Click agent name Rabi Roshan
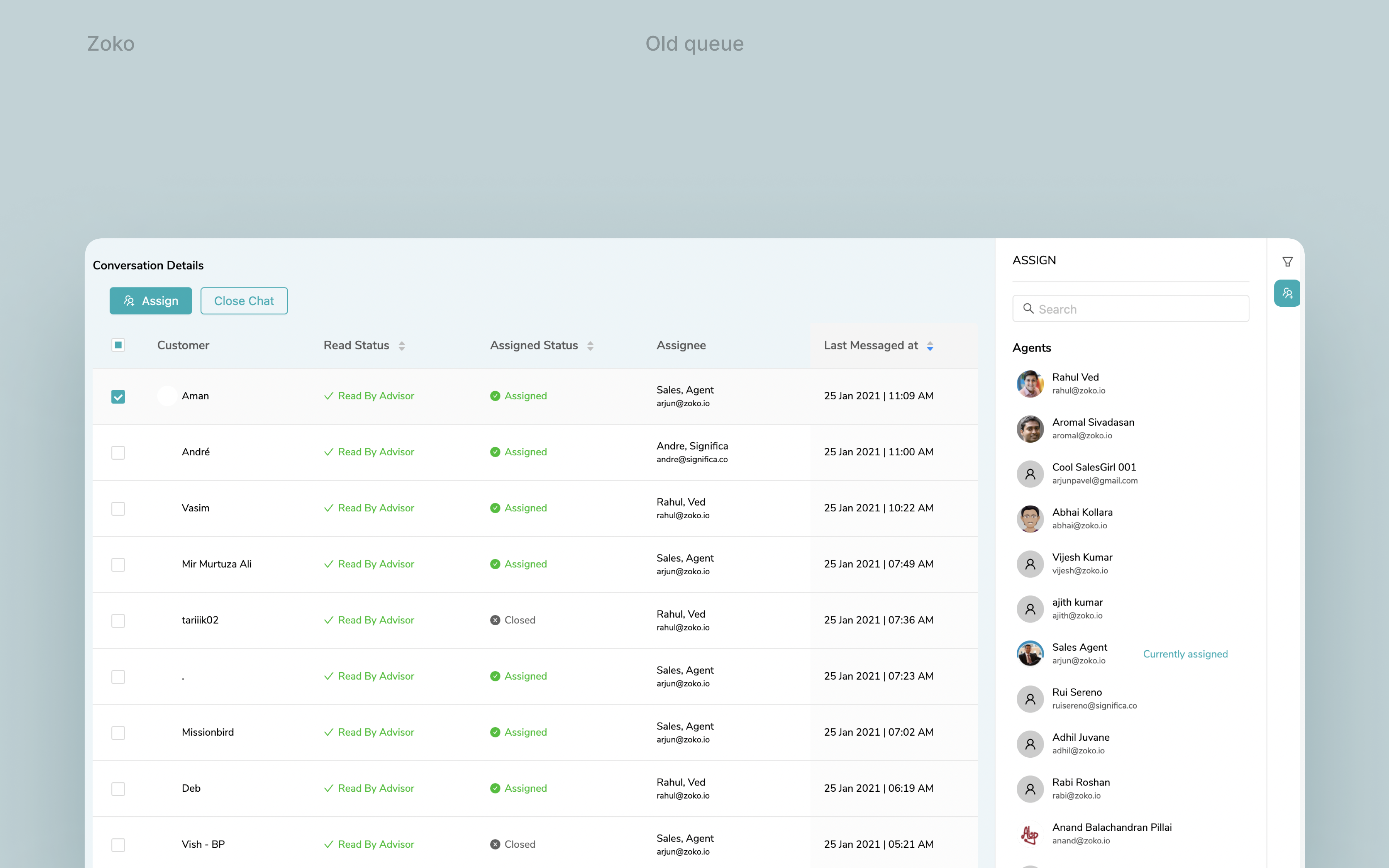Screen dimensions: 1389x868 coord(1081,782)
